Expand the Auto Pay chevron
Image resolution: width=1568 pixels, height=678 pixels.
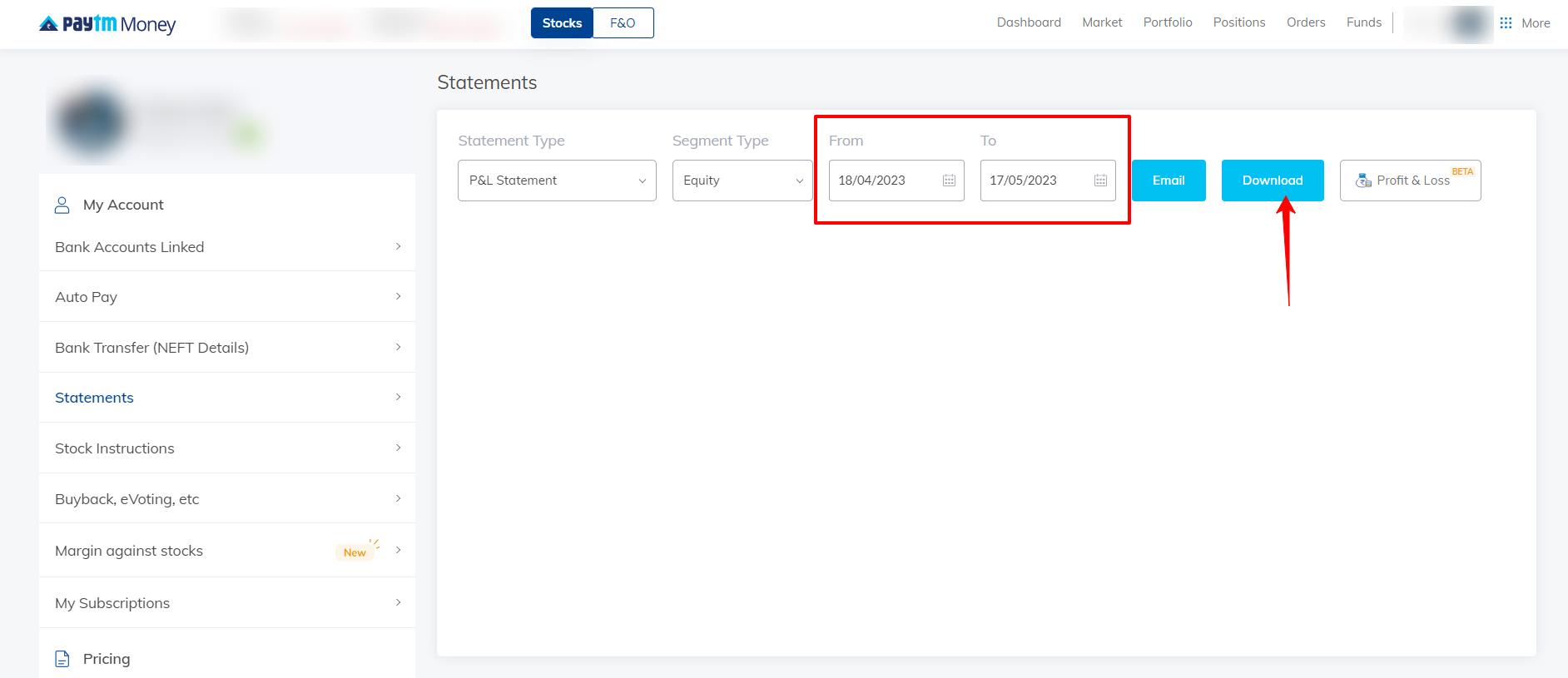398,296
